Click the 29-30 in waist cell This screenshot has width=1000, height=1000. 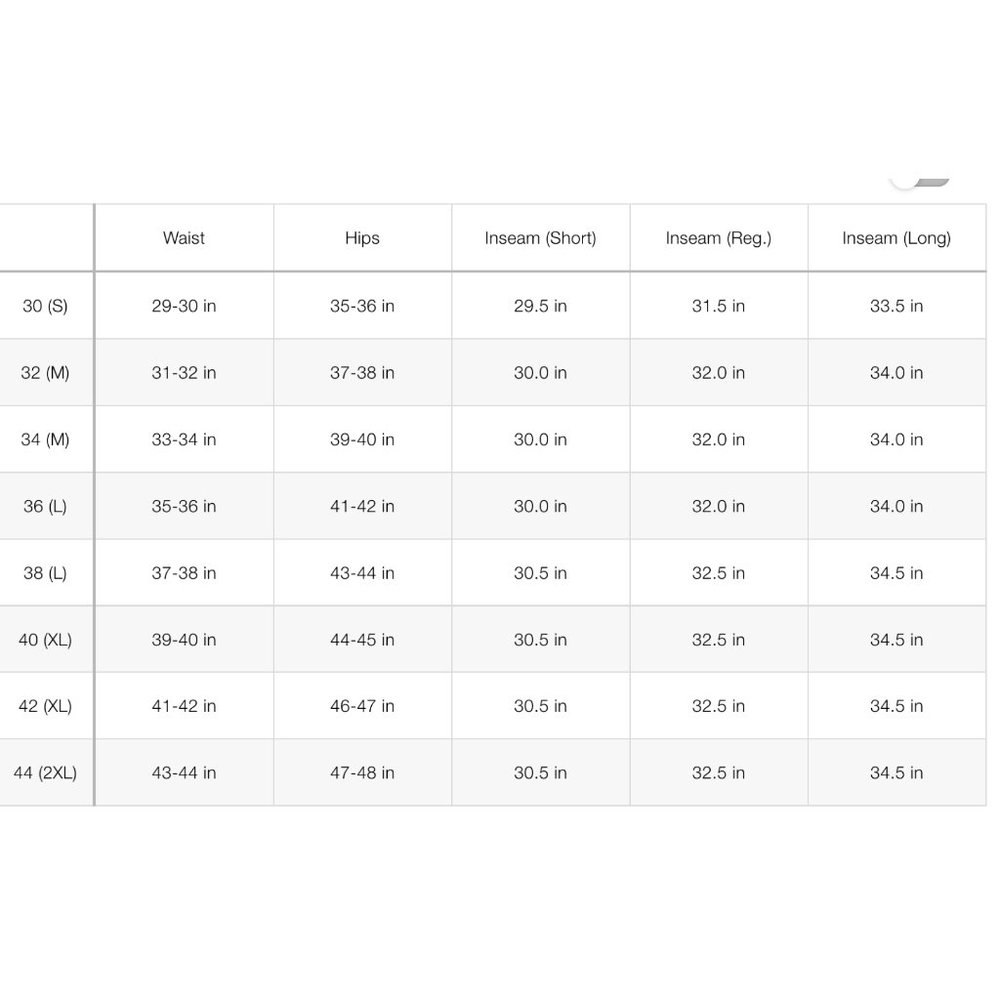coord(184,306)
